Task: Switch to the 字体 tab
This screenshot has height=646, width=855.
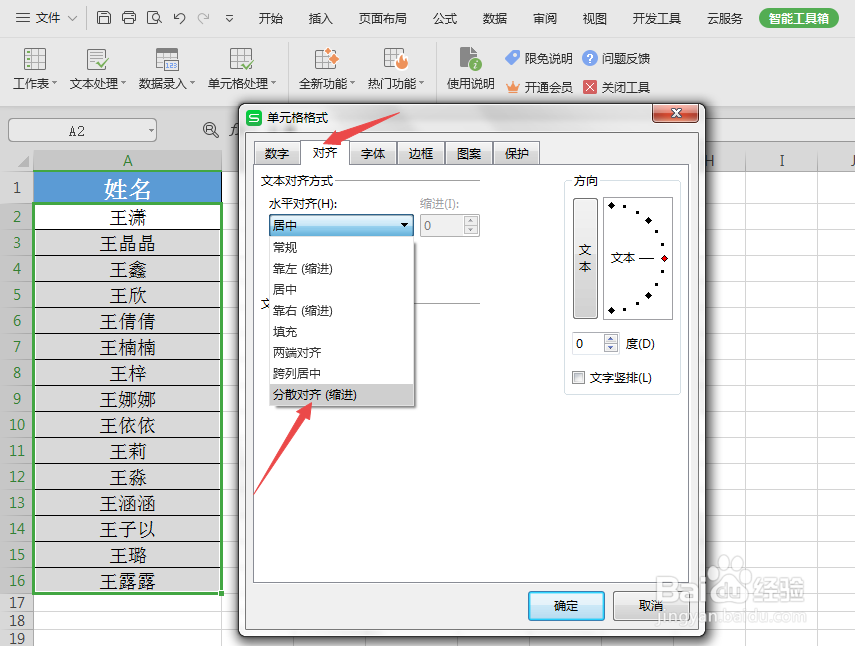Action: [x=372, y=153]
